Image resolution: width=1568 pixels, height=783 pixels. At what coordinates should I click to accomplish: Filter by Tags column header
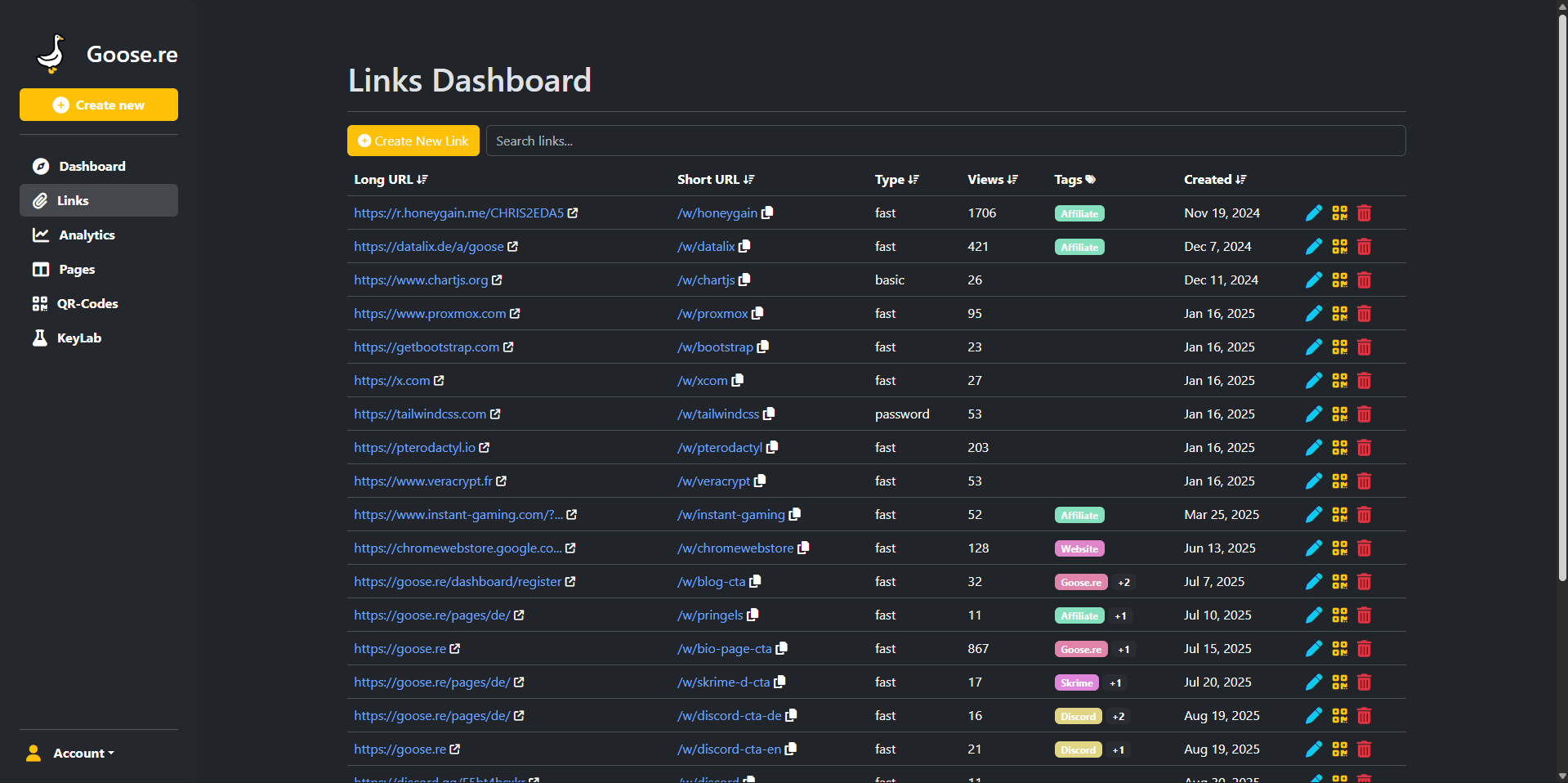click(x=1074, y=179)
